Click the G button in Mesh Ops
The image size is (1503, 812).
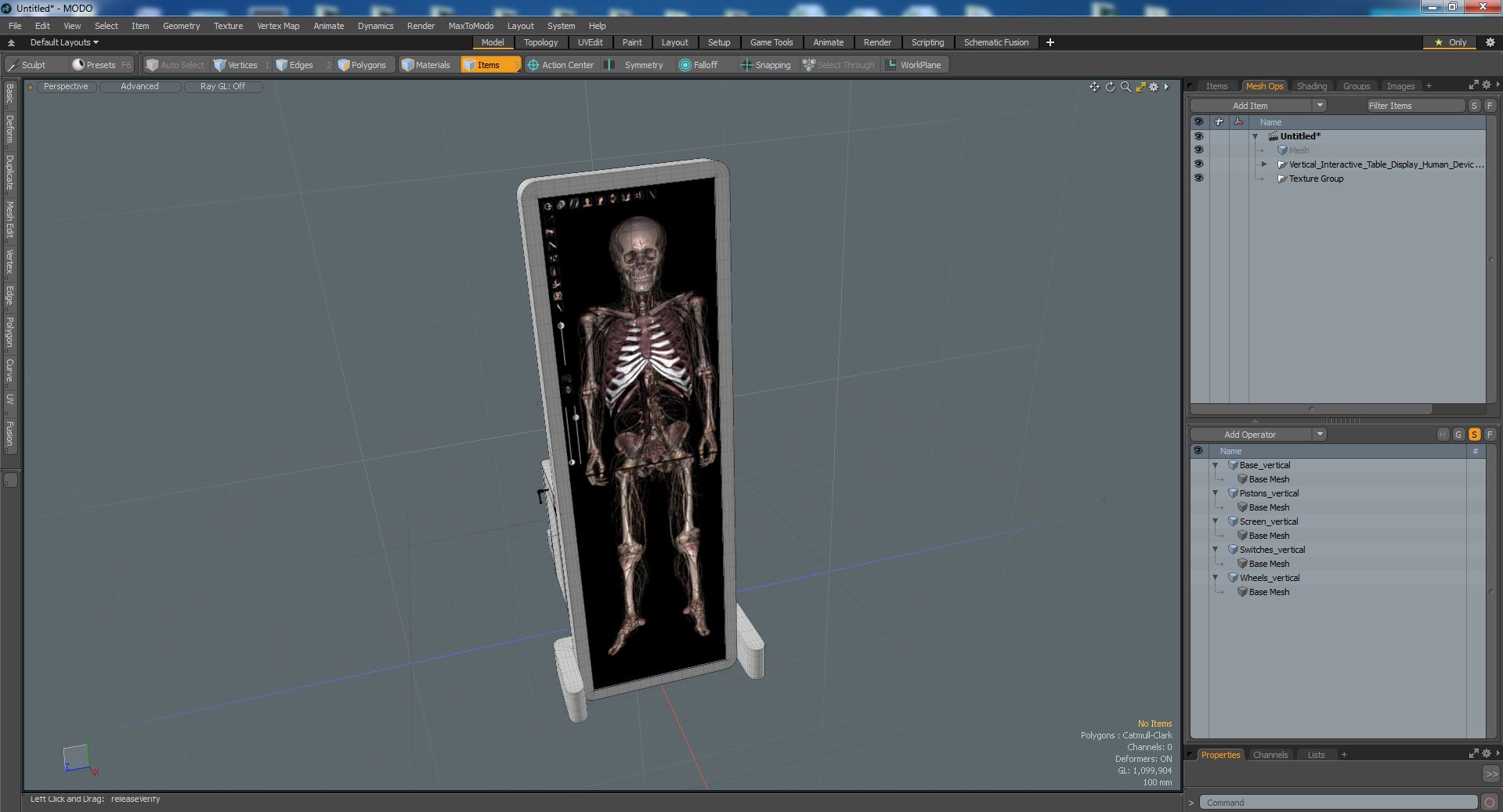pyautogui.click(x=1458, y=435)
